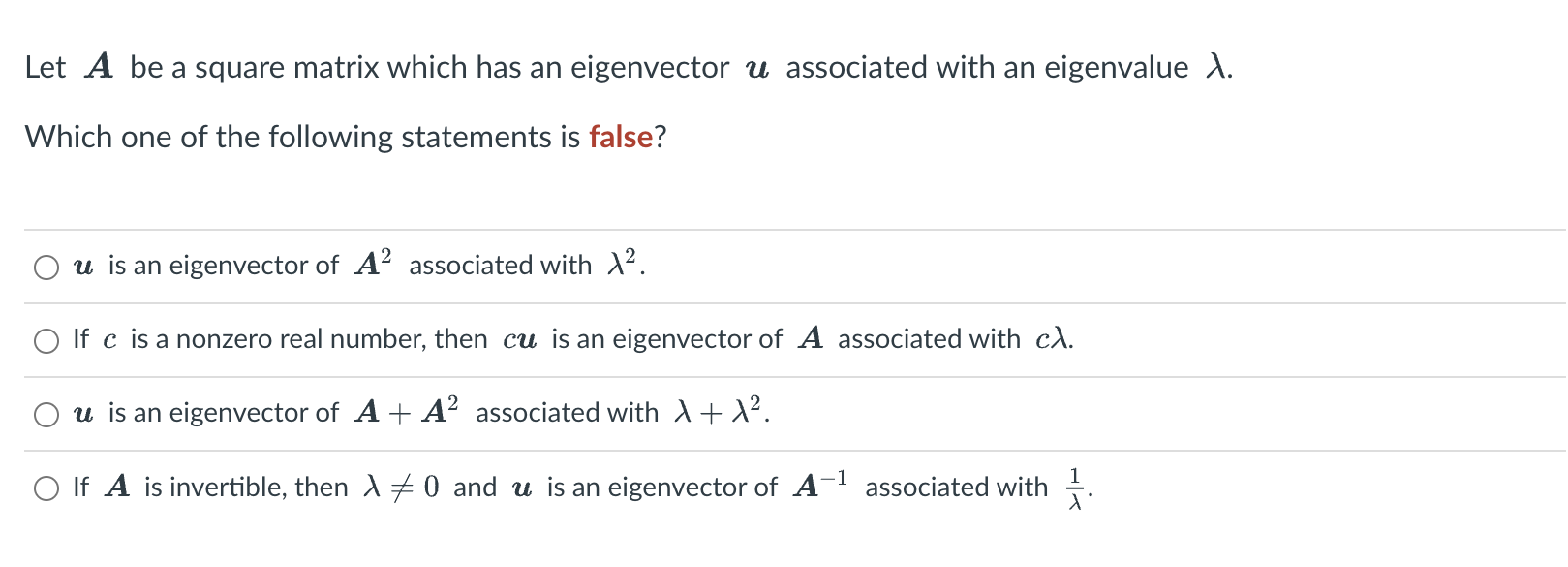Choose the radio button for the cu, cλ statement
This screenshot has width=1568, height=567.
tap(46, 341)
